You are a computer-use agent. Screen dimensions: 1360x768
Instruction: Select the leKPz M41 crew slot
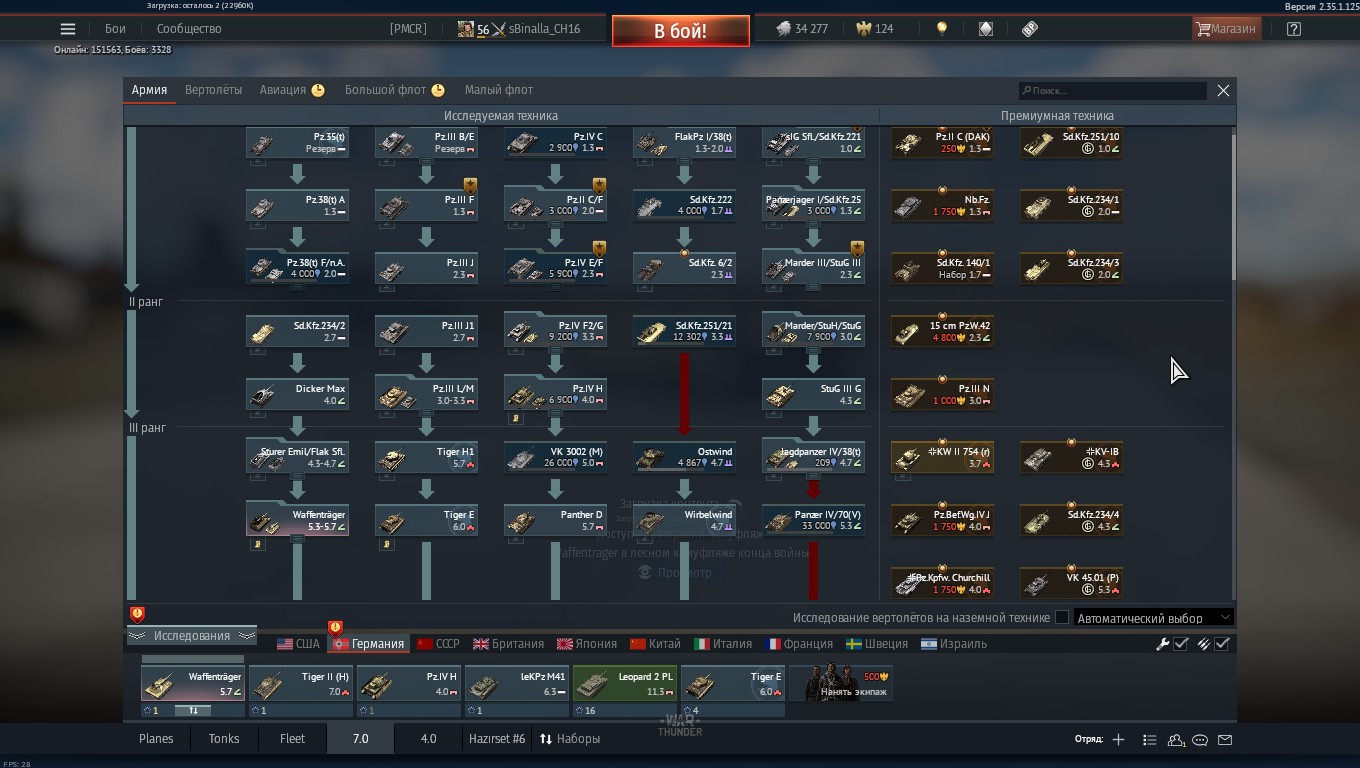(x=517, y=684)
